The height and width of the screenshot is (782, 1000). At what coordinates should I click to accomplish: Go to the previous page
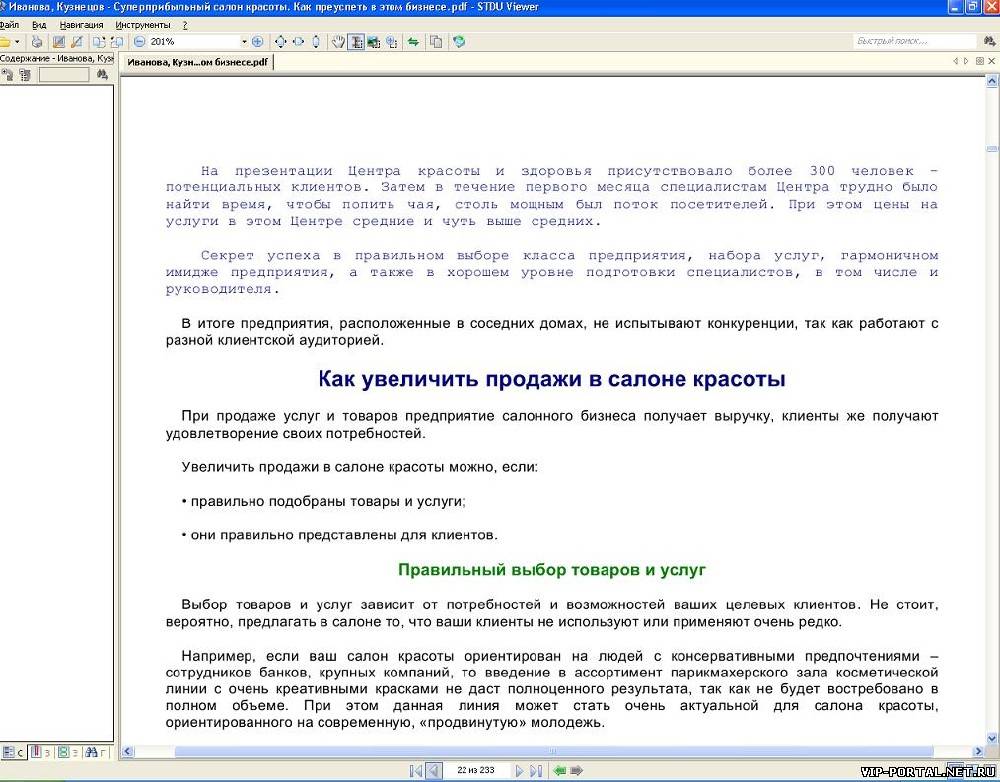(x=433, y=771)
